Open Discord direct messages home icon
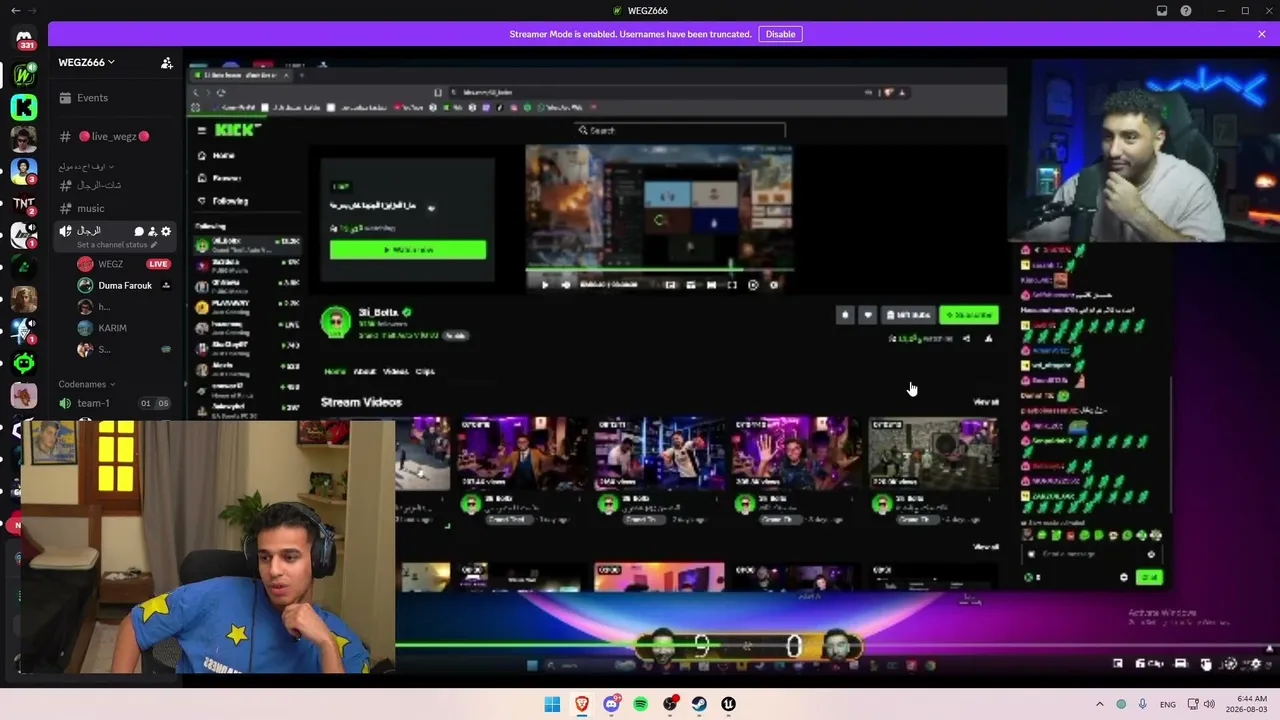The image size is (1280, 720). point(24,40)
